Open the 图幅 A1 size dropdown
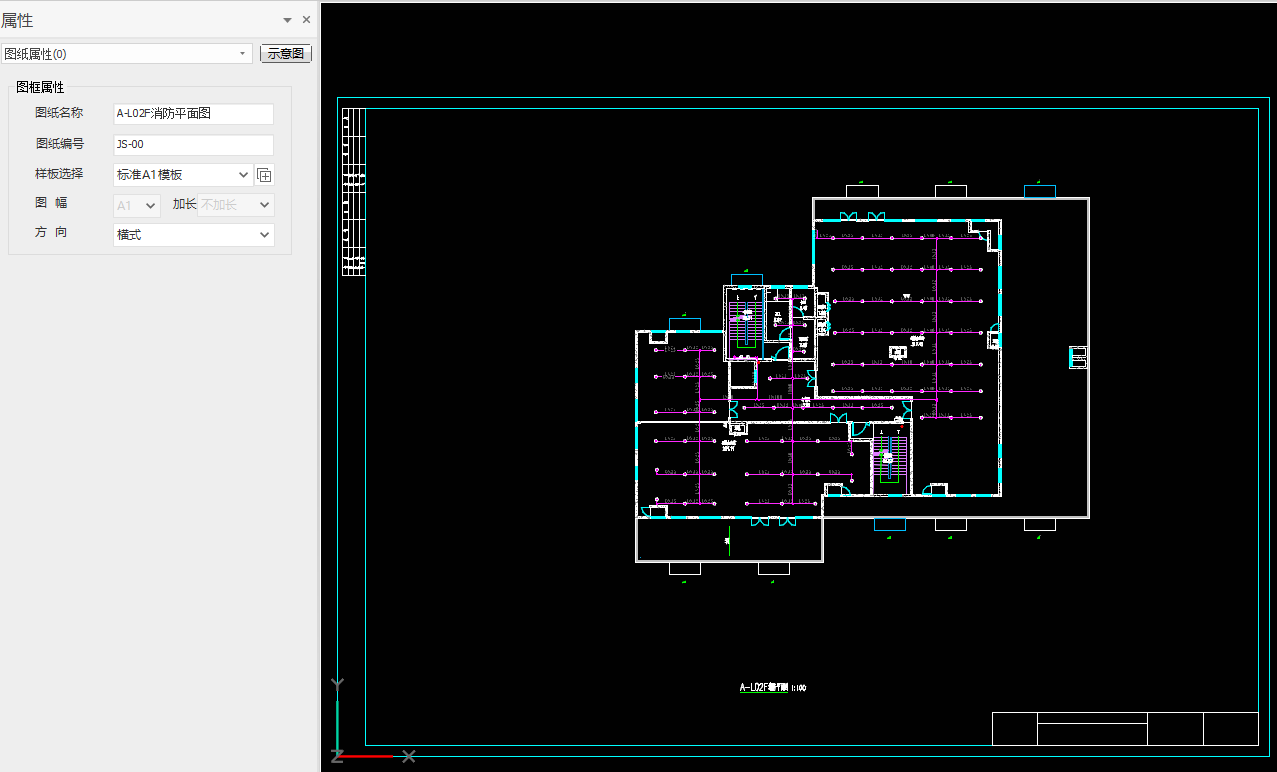This screenshot has height=772, width=1277. 137,205
